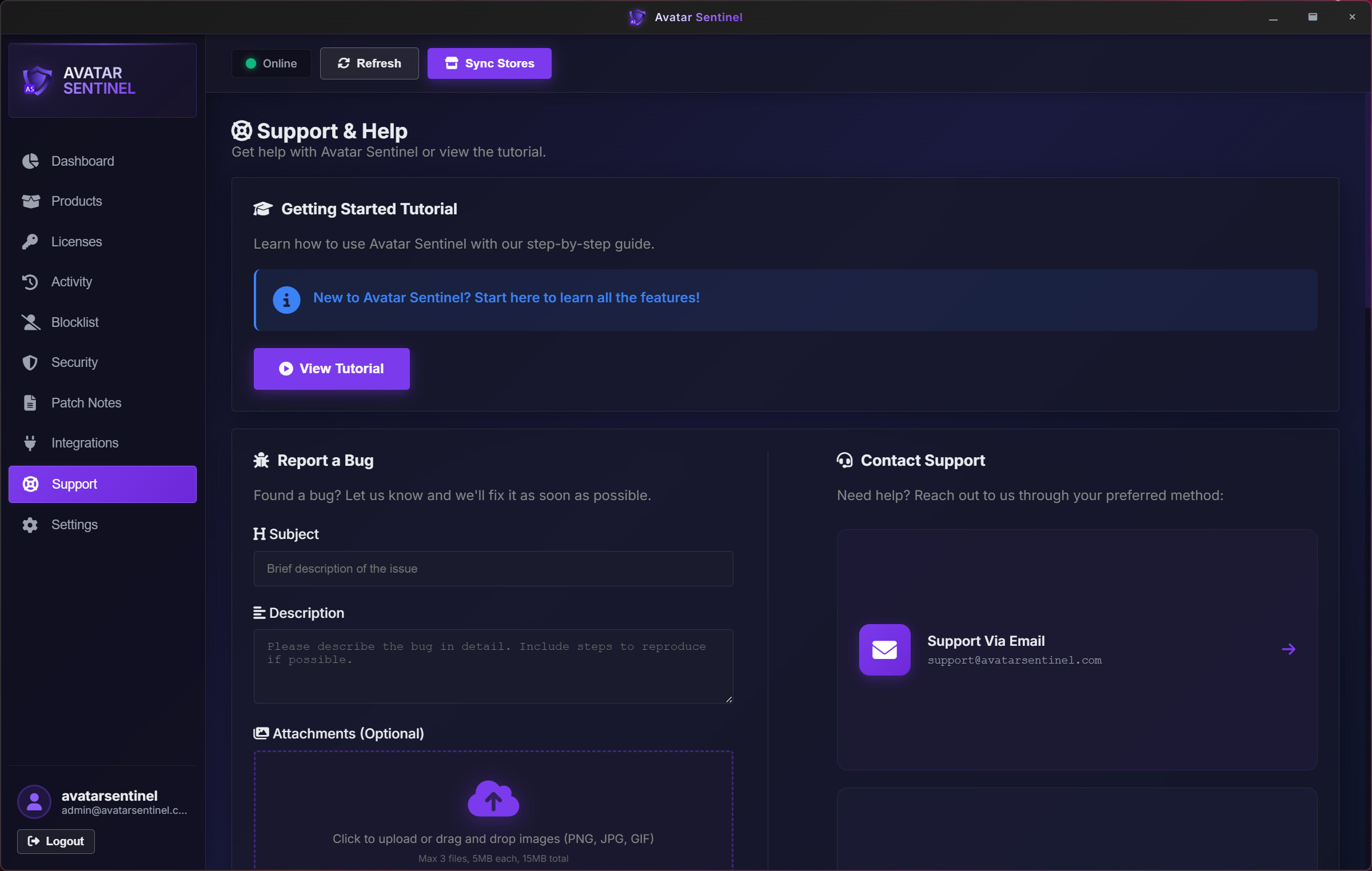Focus the Subject input field

point(493,569)
